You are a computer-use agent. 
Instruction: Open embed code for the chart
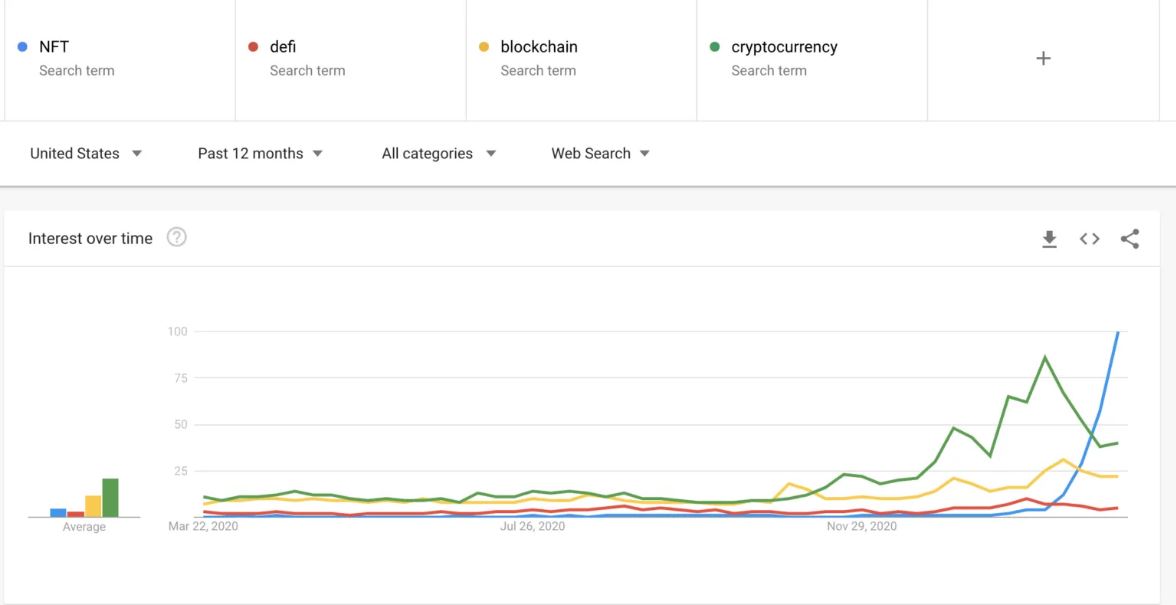pyautogui.click(x=1090, y=239)
